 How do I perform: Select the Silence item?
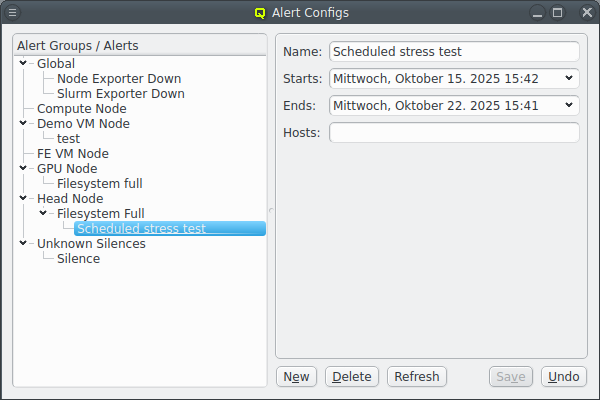(x=78, y=258)
